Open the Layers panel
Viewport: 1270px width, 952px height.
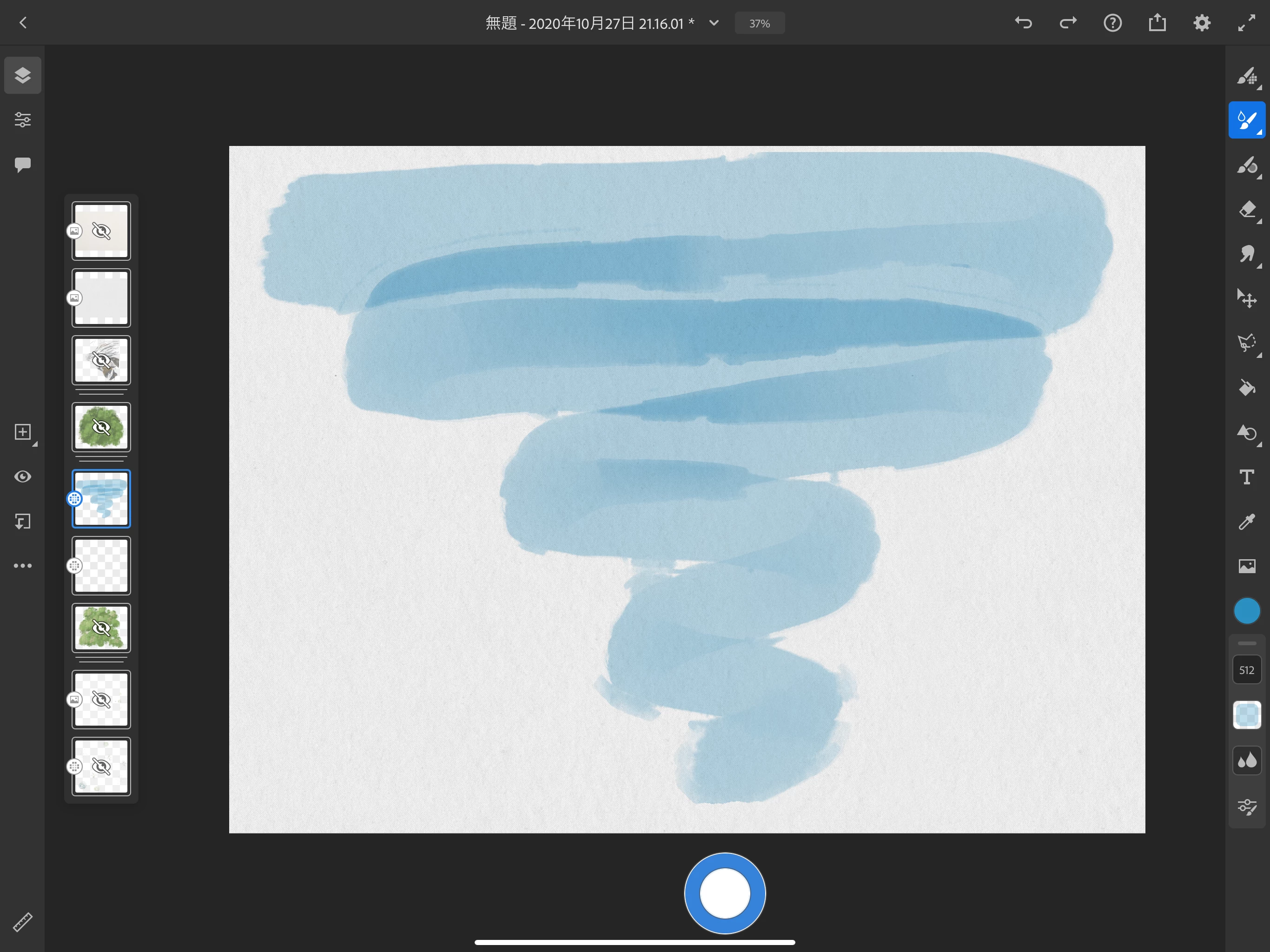click(22, 75)
